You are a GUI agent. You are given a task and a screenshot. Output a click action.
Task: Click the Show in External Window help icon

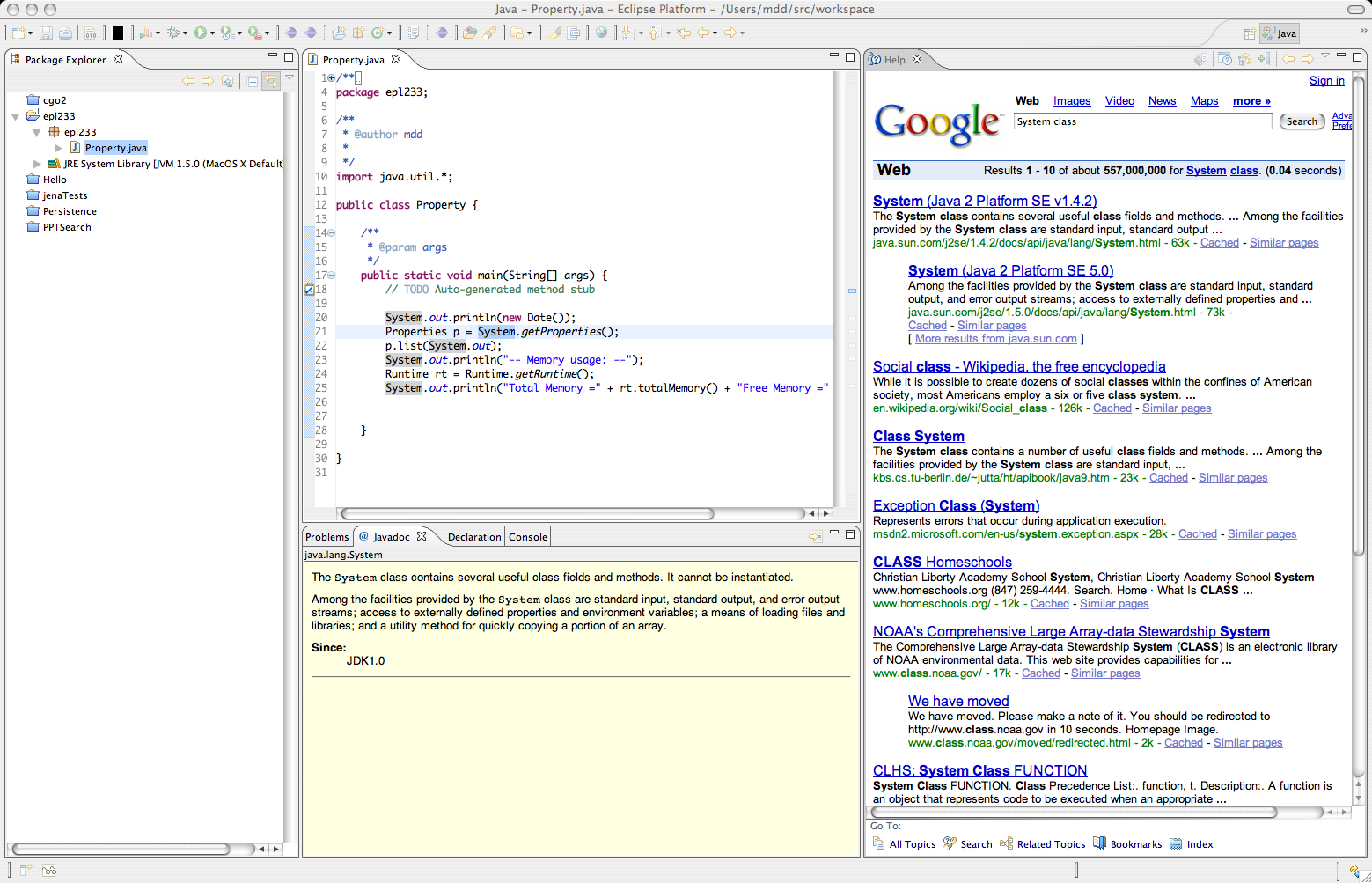tap(1225, 59)
